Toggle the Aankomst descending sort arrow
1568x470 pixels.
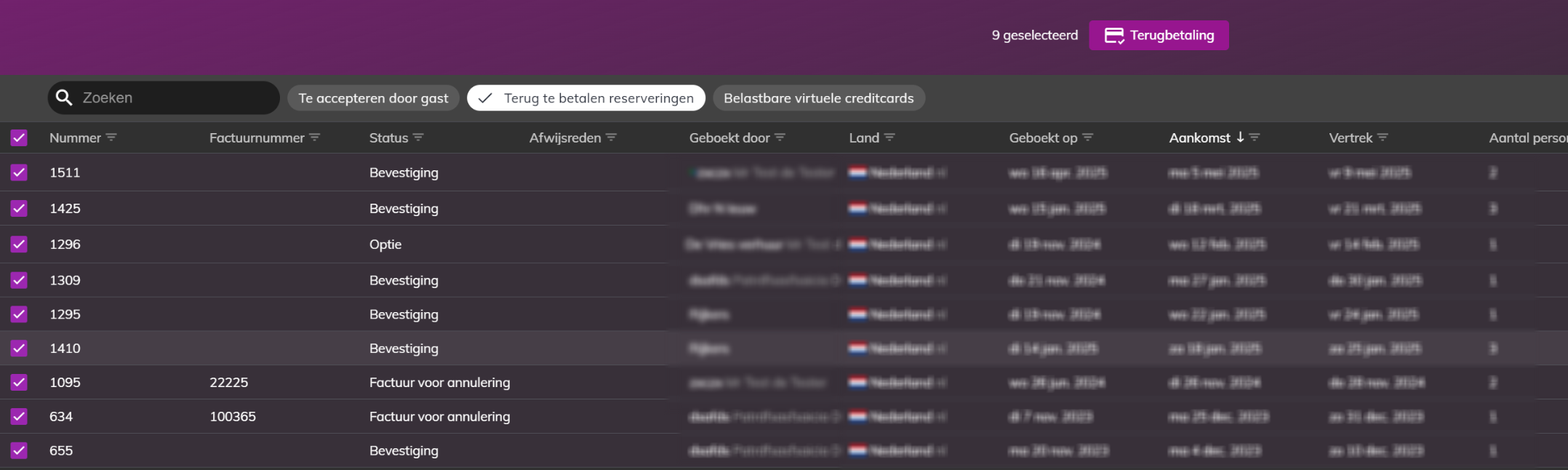click(x=1241, y=138)
